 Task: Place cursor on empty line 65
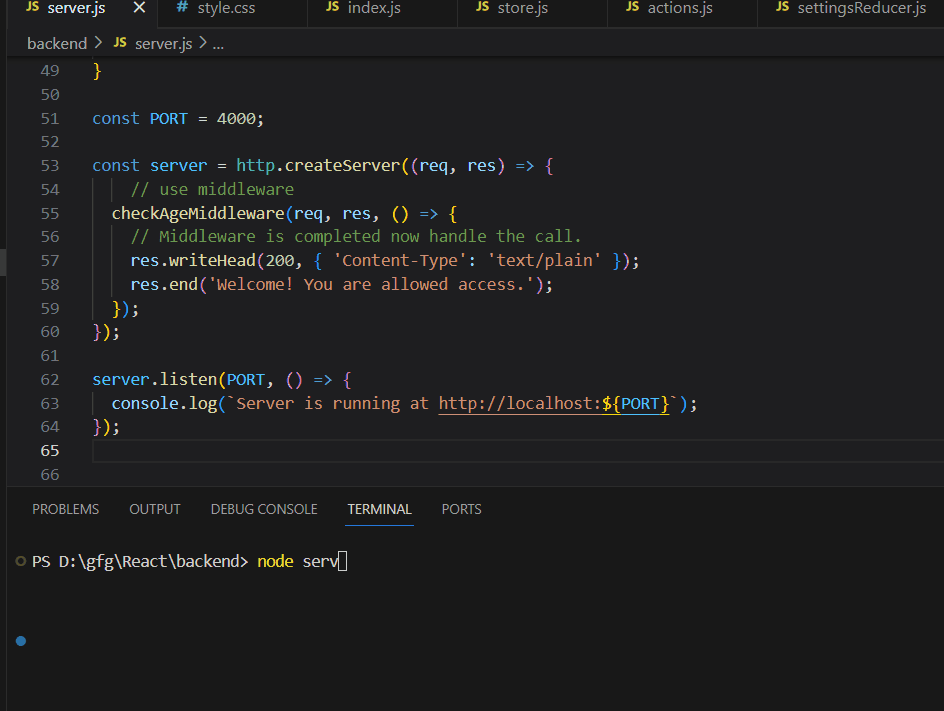click(300, 450)
